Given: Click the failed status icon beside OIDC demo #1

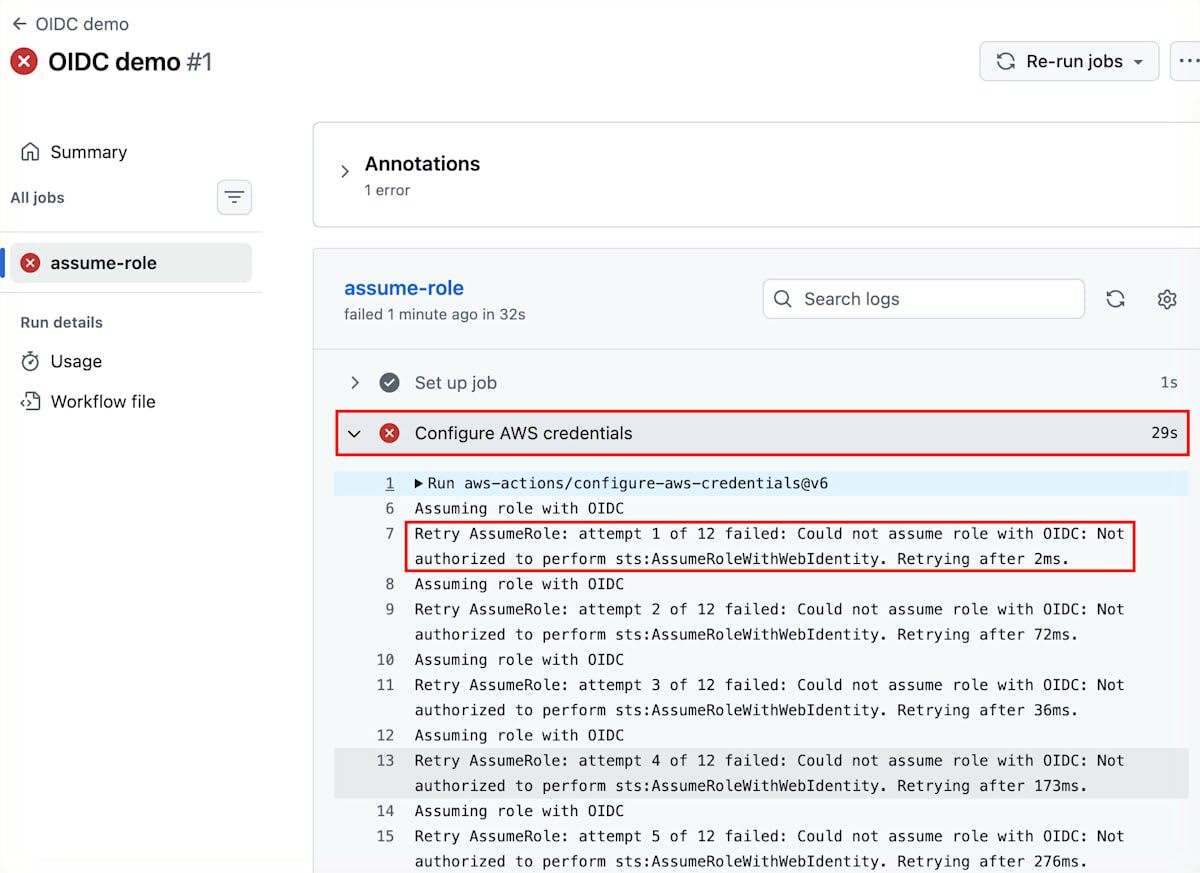Looking at the screenshot, I should [24, 61].
